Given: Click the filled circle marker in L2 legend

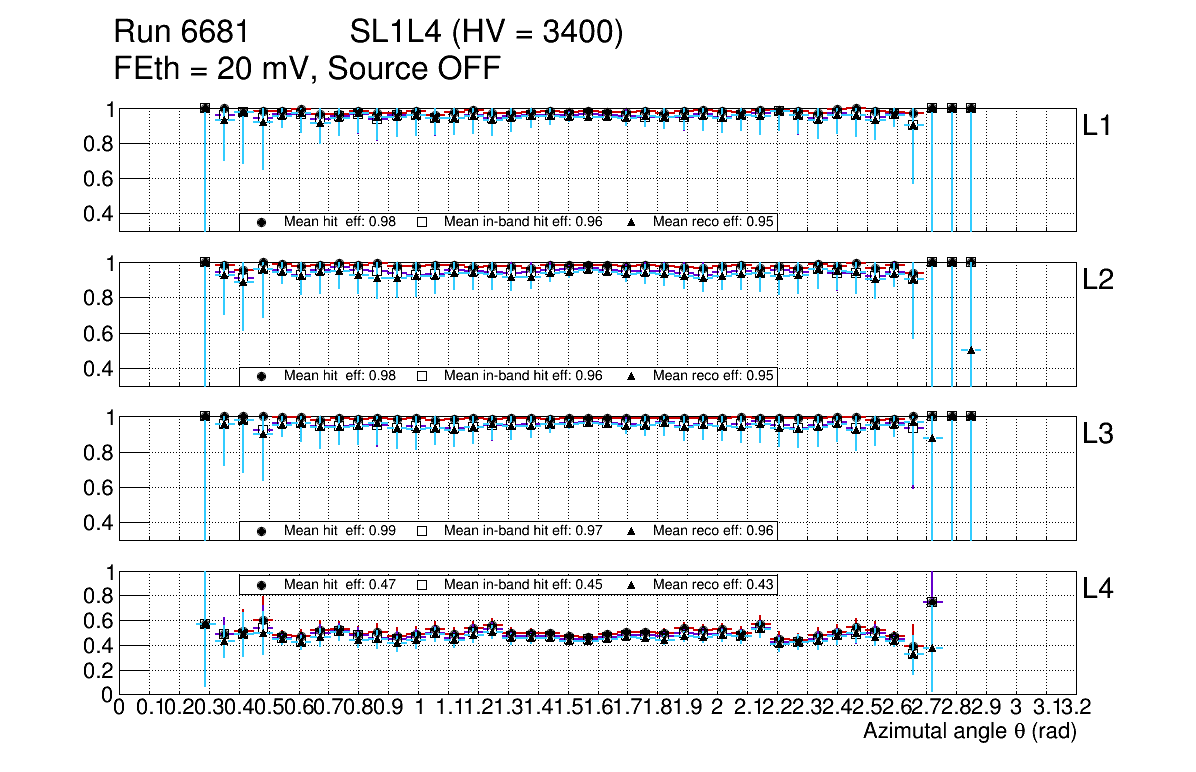Looking at the screenshot, I should [x=262, y=377].
